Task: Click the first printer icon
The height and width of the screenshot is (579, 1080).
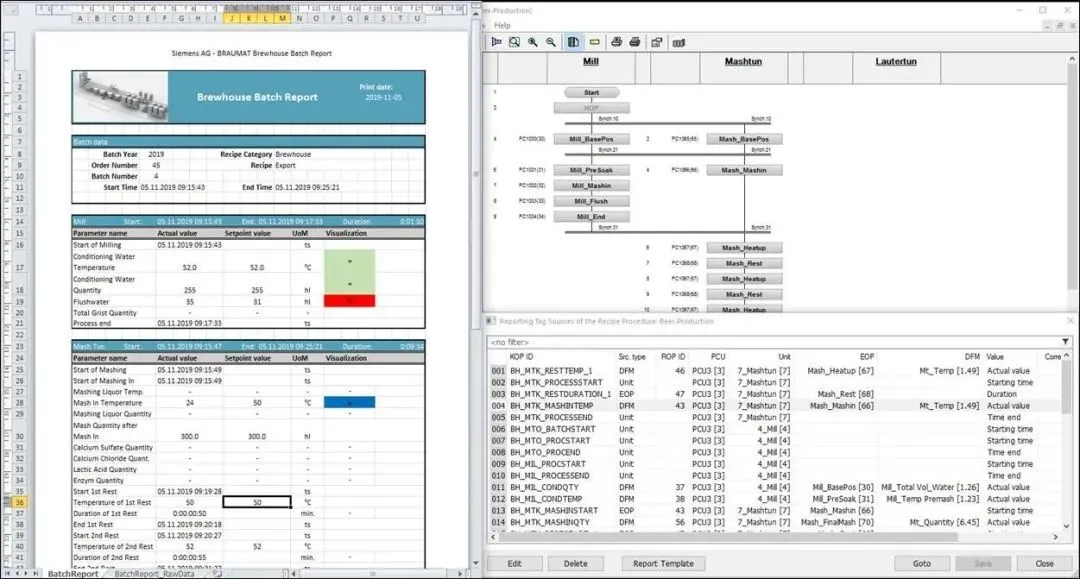Action: [616, 42]
